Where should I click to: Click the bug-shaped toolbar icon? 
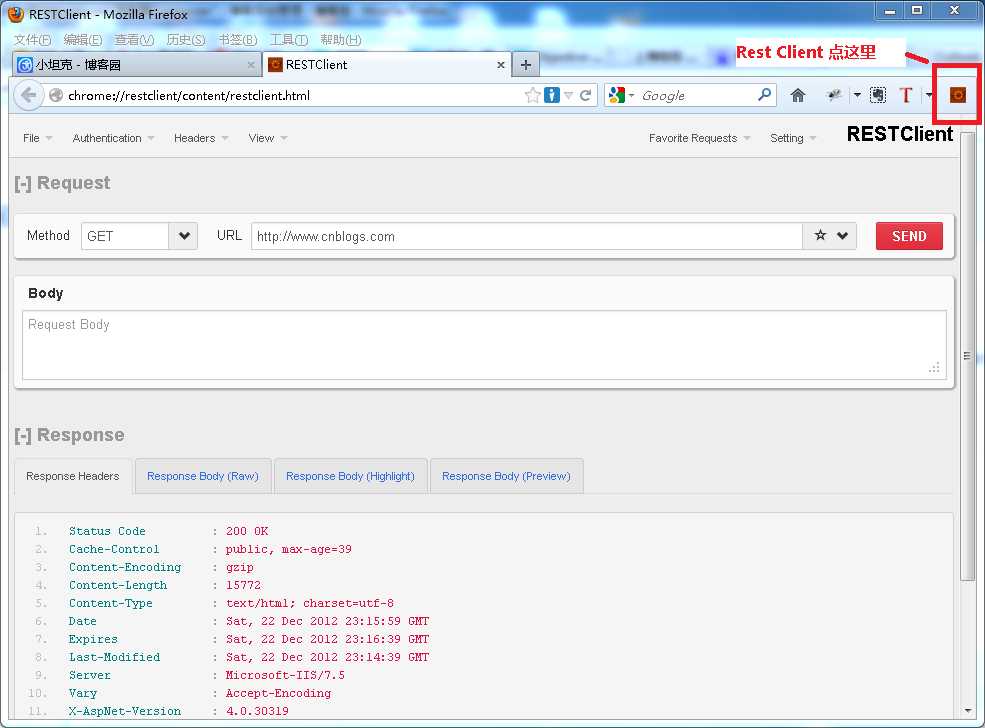click(x=834, y=95)
